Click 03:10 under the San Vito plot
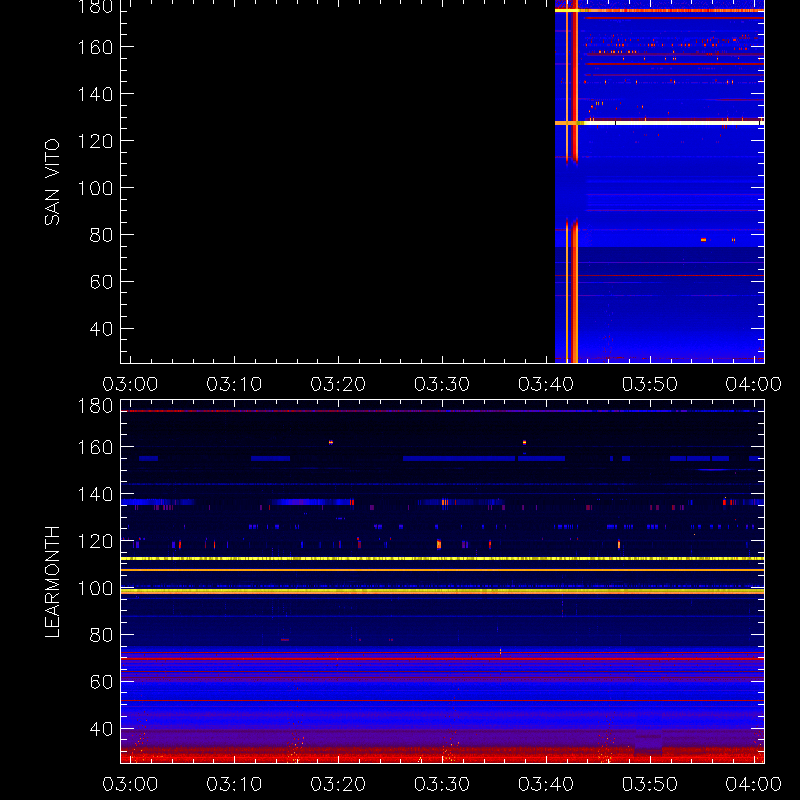This screenshot has height=800, width=800. pos(234,384)
